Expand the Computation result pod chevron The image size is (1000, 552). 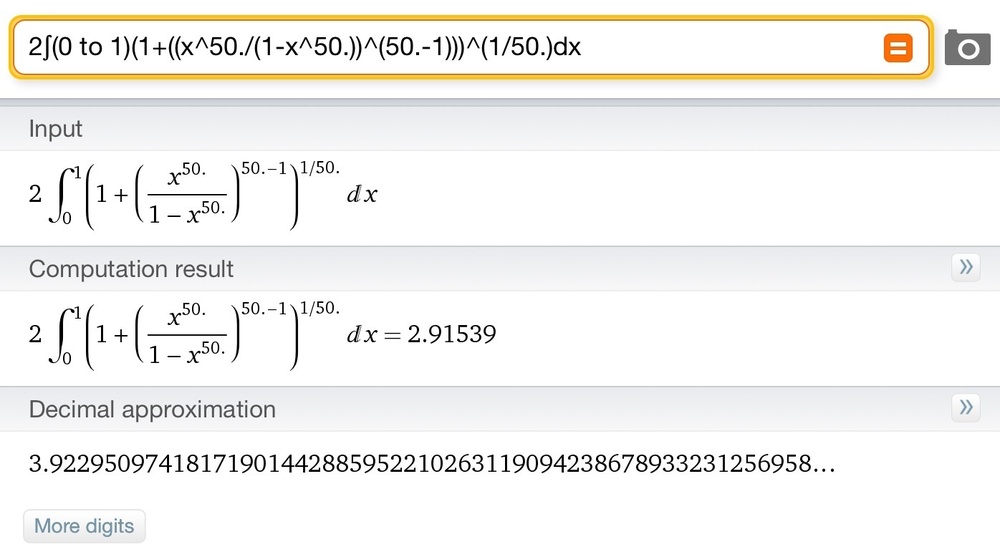click(966, 267)
